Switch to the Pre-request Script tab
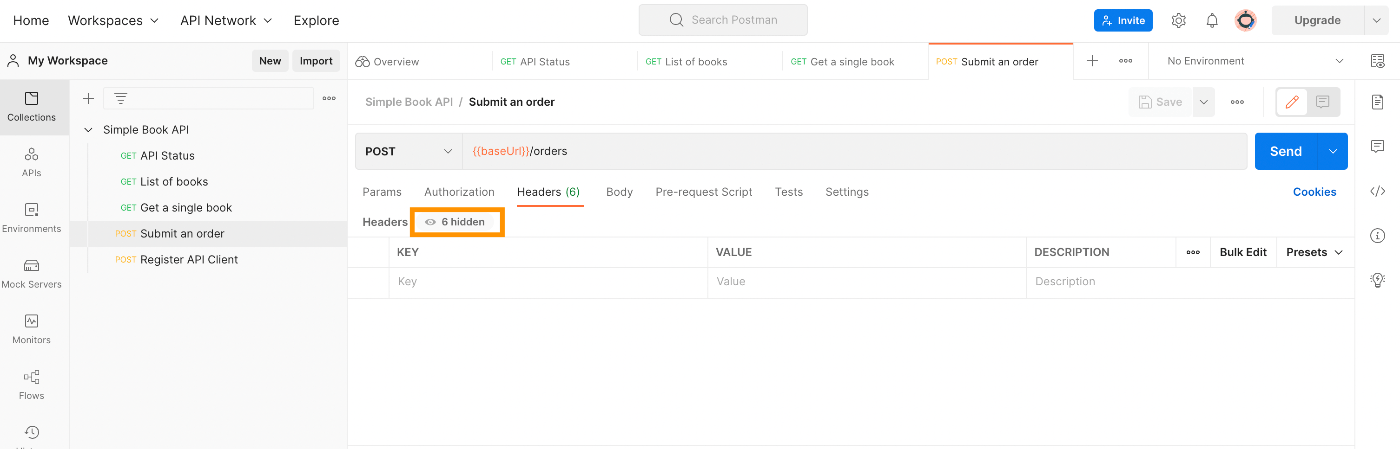 click(x=704, y=192)
